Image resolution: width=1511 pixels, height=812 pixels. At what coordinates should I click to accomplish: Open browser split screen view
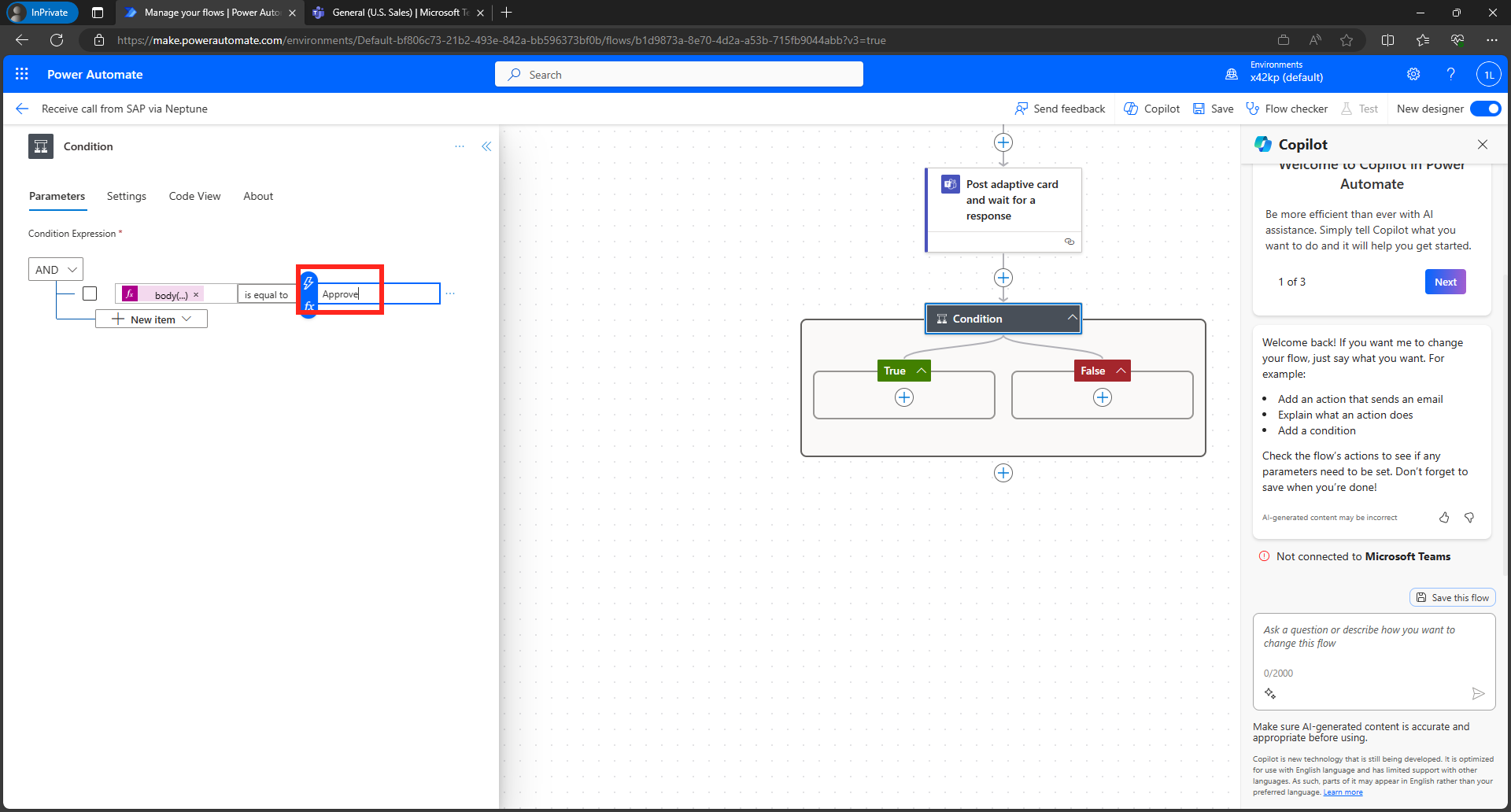[1388, 40]
